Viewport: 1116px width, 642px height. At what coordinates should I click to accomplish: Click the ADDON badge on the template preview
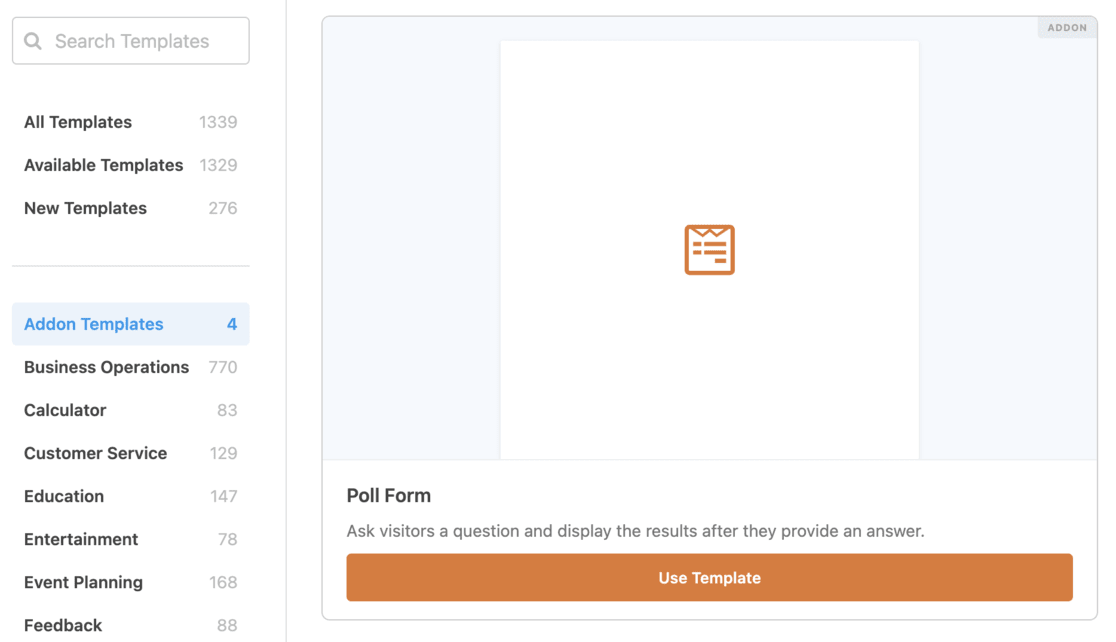point(1066,27)
